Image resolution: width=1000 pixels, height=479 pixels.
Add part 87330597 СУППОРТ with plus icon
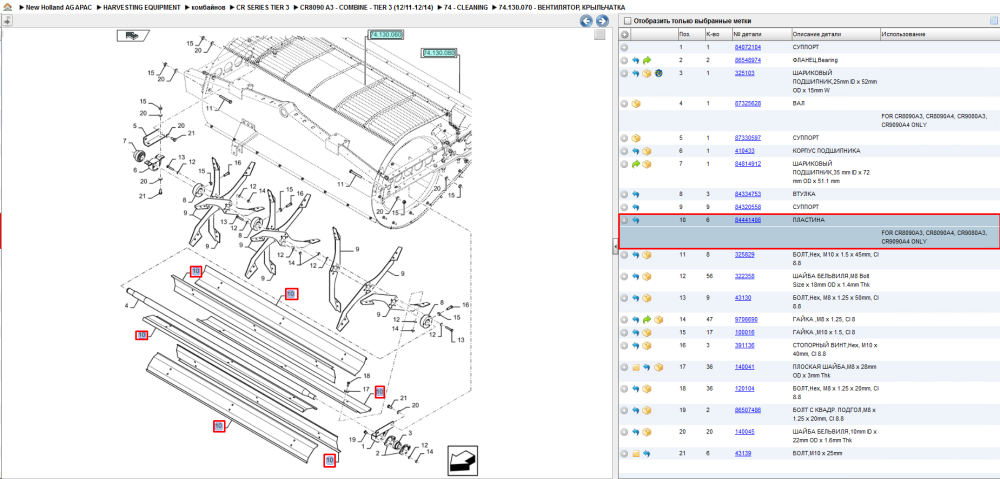click(x=624, y=138)
